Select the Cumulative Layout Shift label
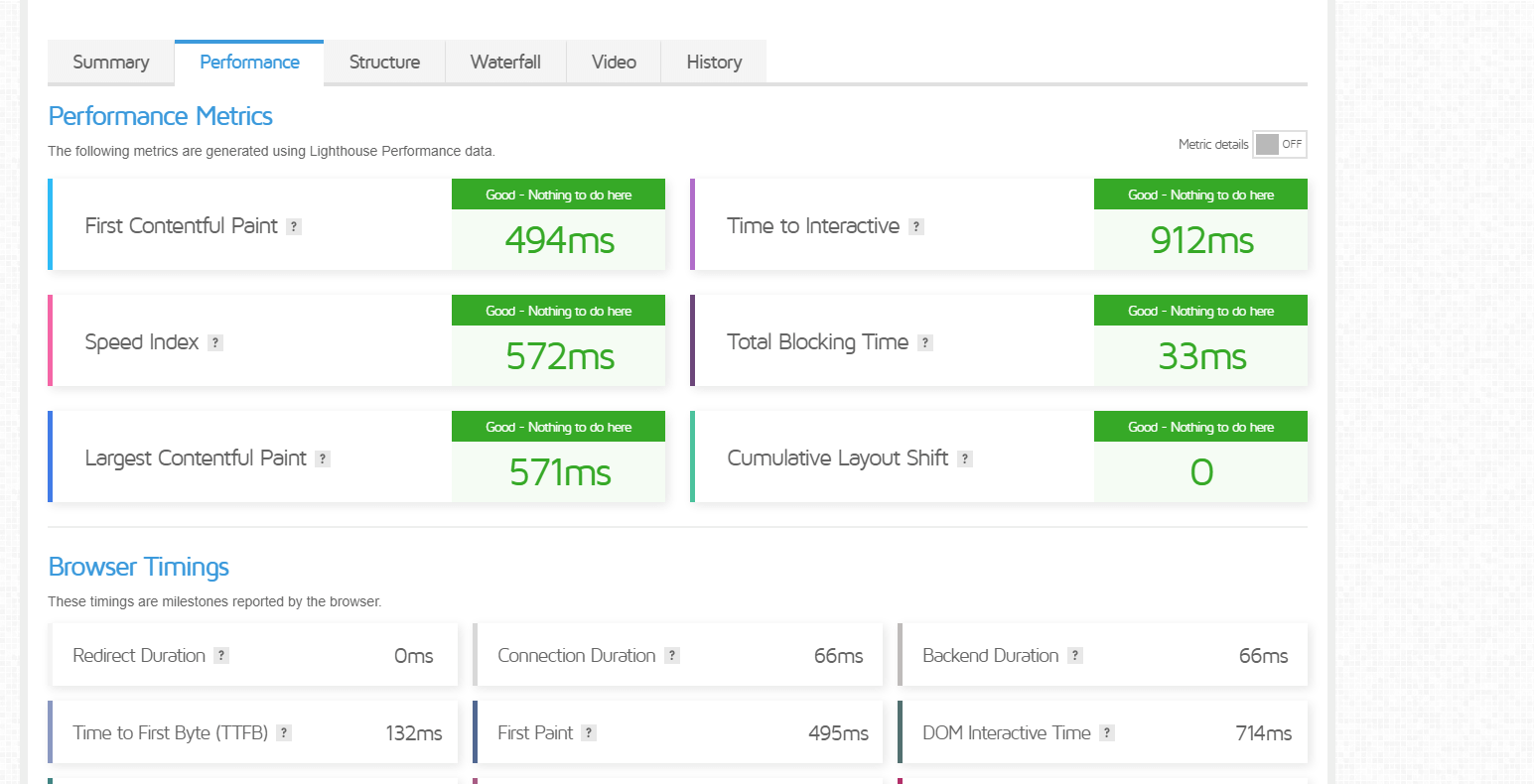 pyautogui.click(x=838, y=458)
